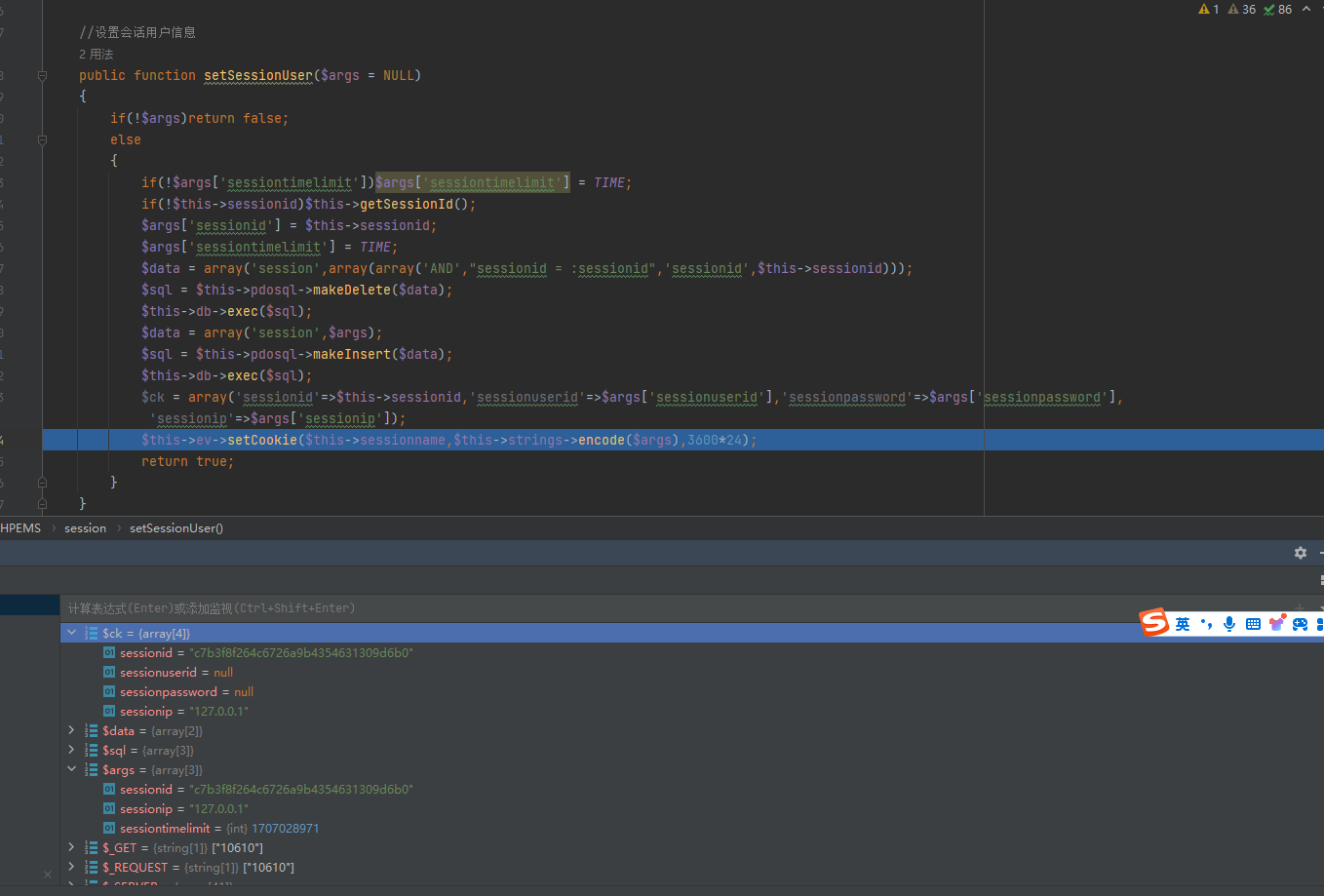Click the yellow warning count indicator
The width and height of the screenshot is (1324, 896).
pos(1209,10)
